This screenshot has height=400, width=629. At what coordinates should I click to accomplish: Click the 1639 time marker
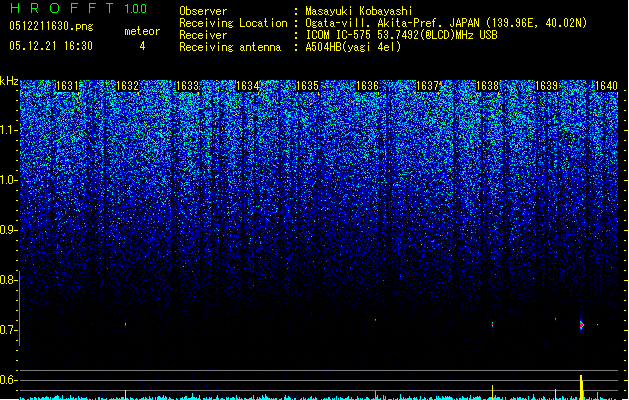pos(547,86)
